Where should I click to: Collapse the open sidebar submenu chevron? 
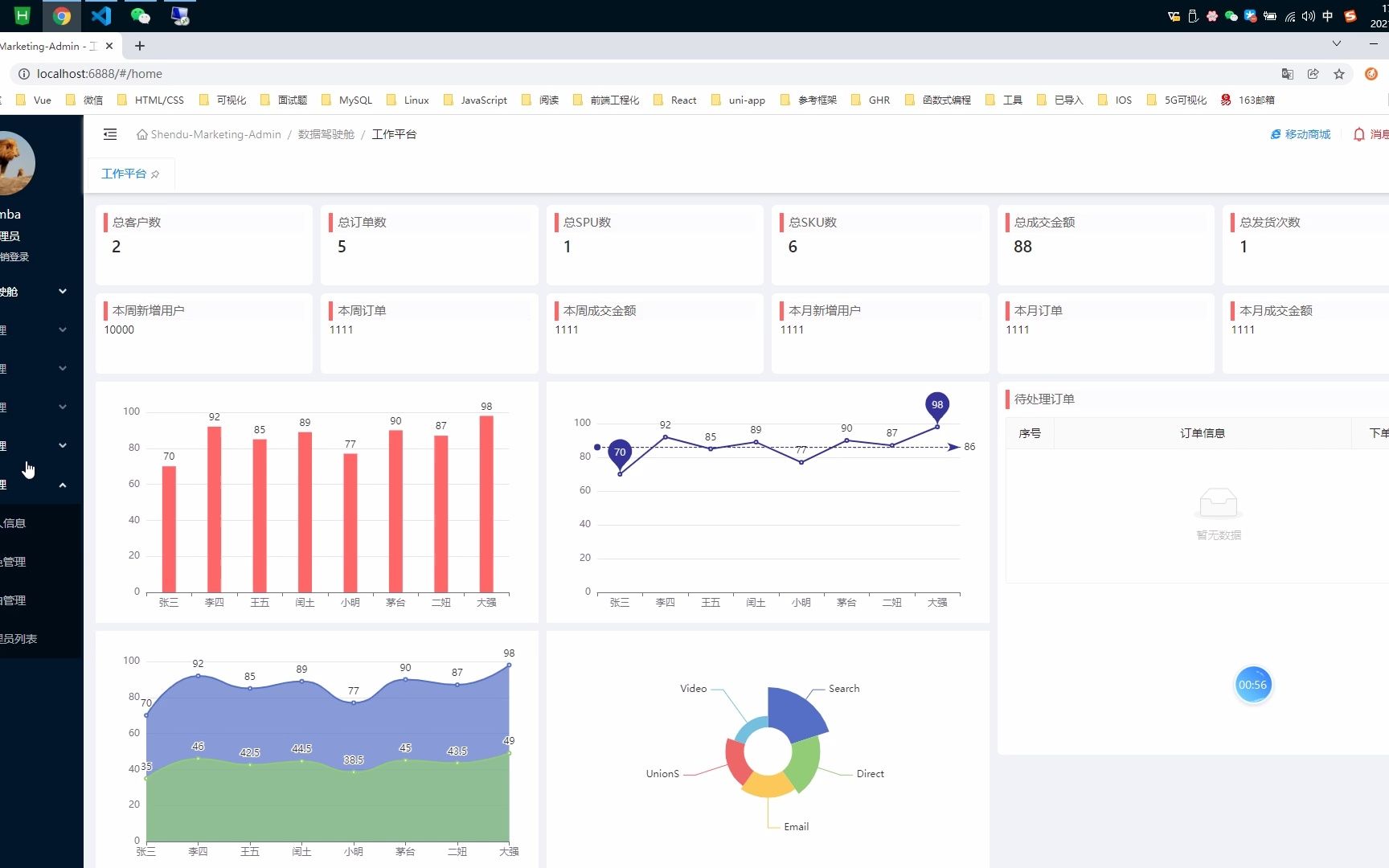[63, 485]
